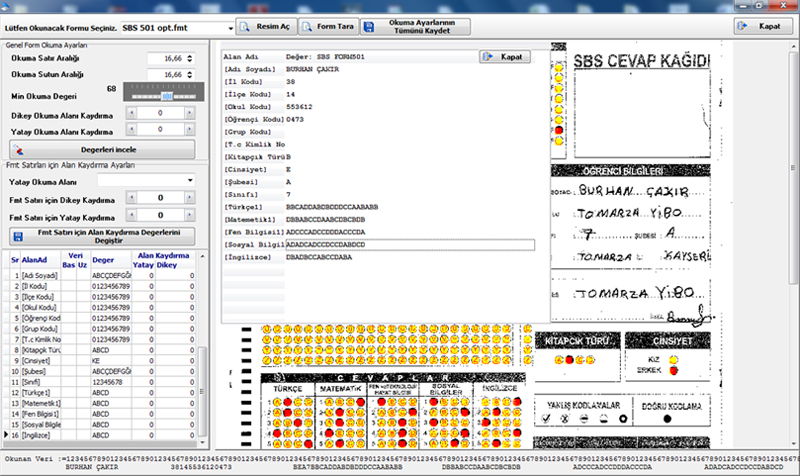Select the [İl Kodu] row in the field table
The width and height of the screenshot is (800, 476).
pos(99,286)
